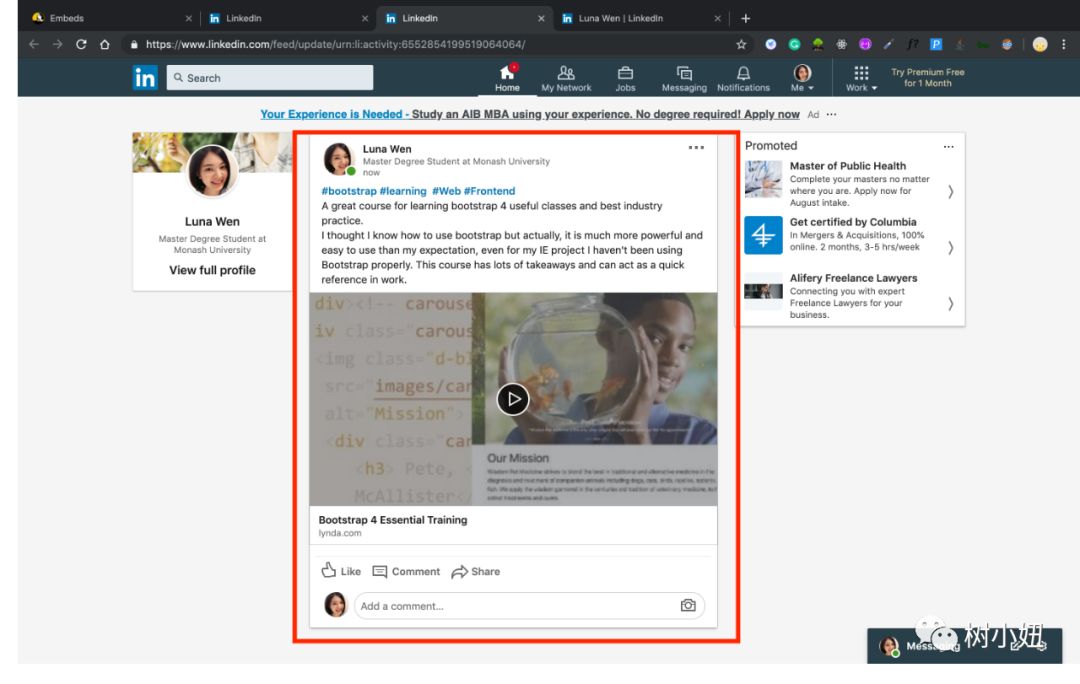Click post author name Luna Wen
The image size is (1080, 684).
387,149
